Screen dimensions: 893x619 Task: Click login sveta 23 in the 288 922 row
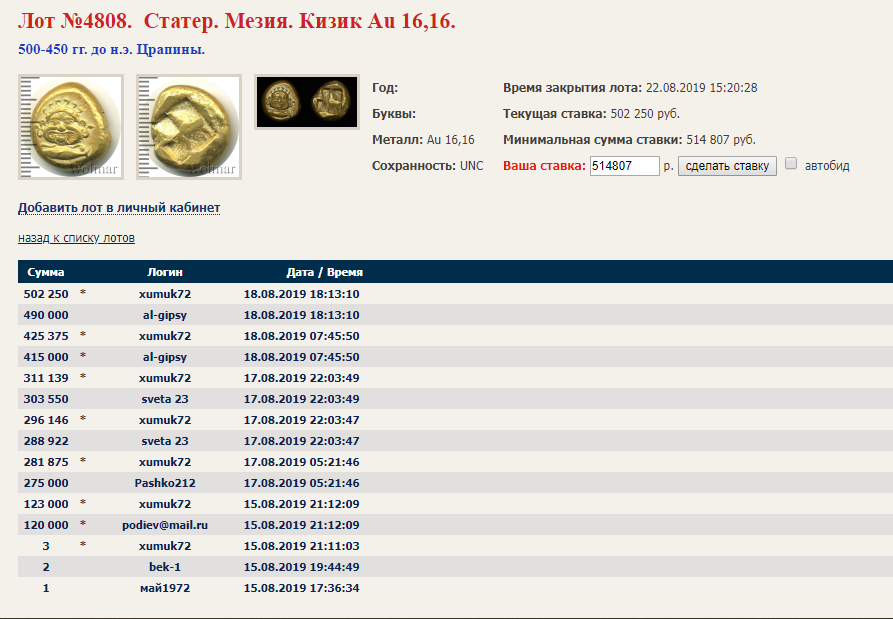click(165, 441)
